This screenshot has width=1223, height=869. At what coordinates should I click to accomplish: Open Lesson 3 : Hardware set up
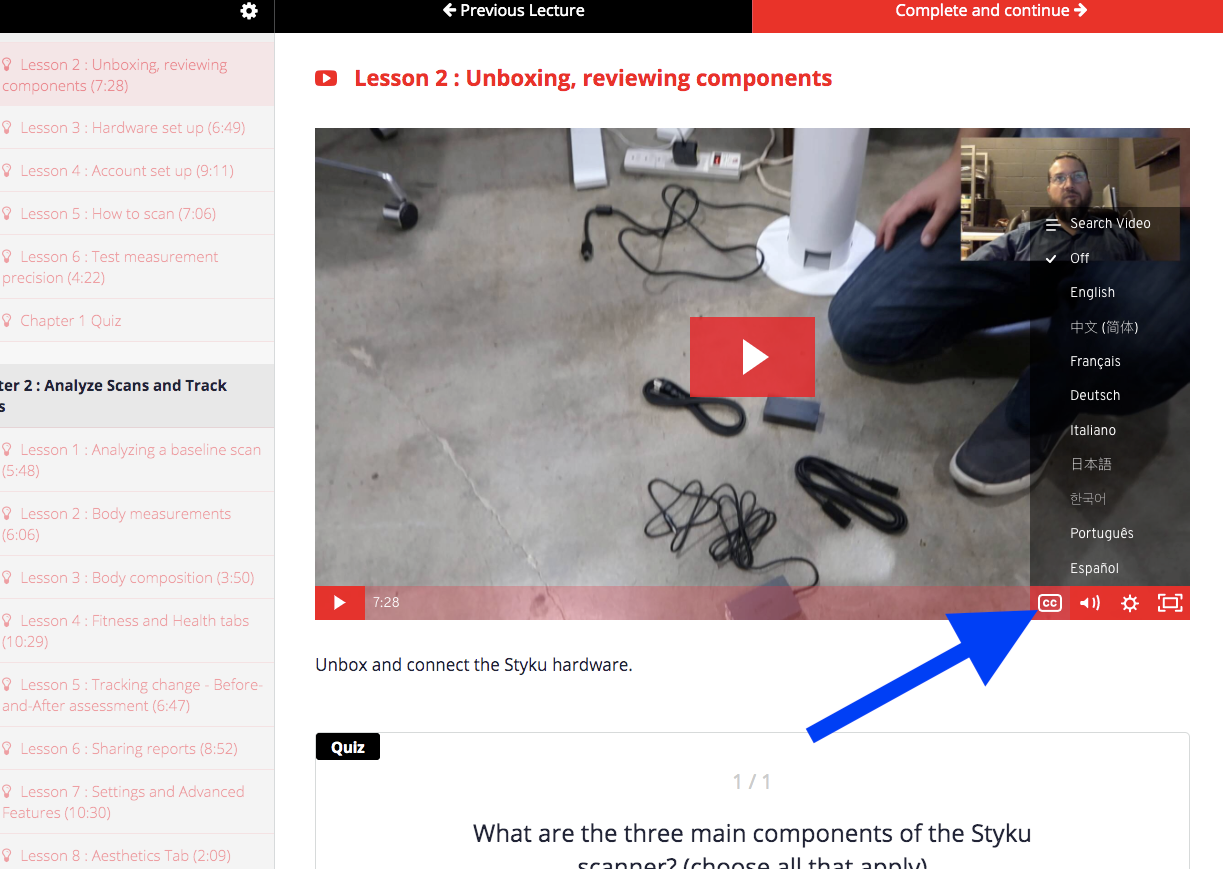click(132, 128)
